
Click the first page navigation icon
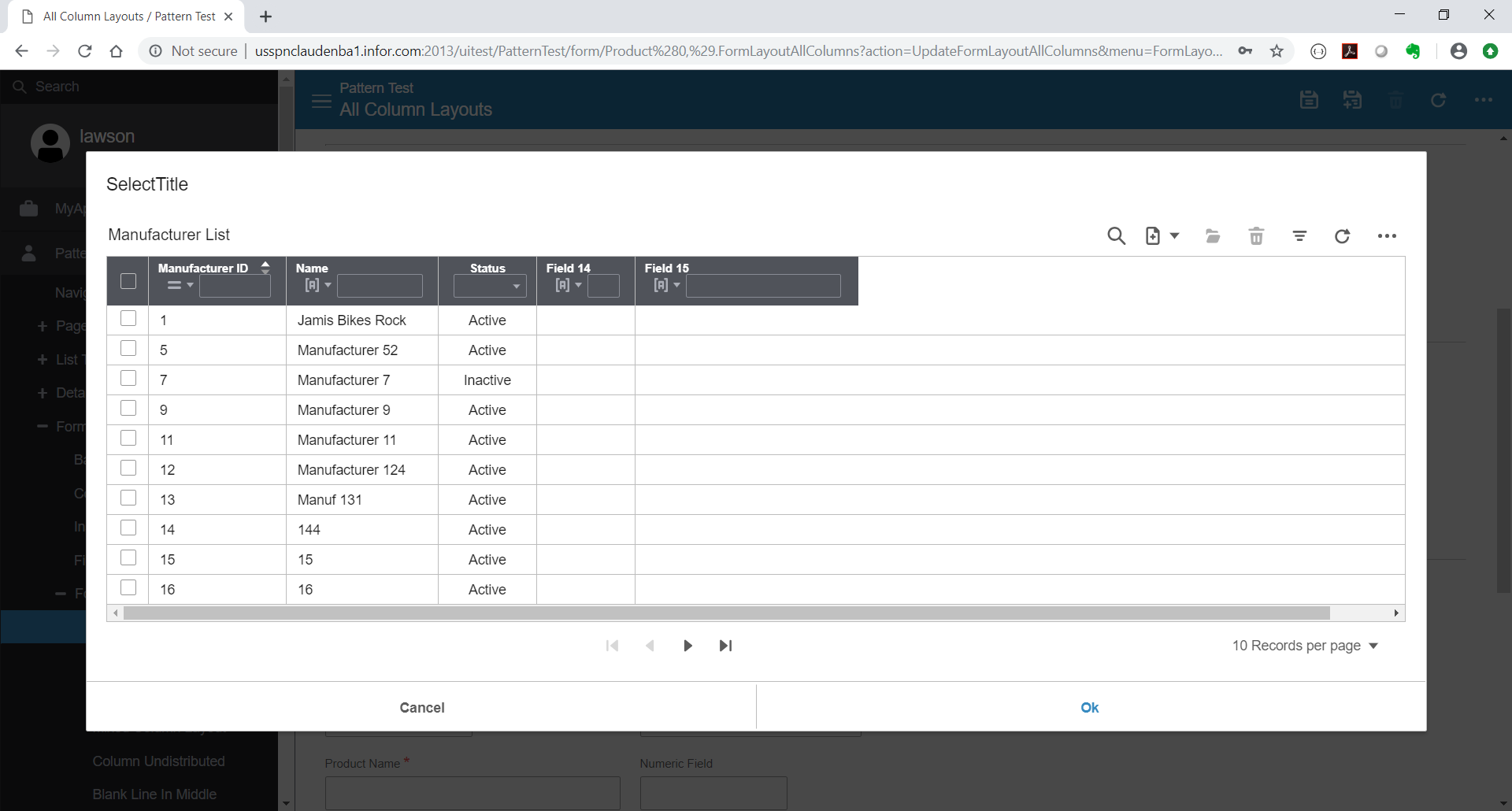612,646
